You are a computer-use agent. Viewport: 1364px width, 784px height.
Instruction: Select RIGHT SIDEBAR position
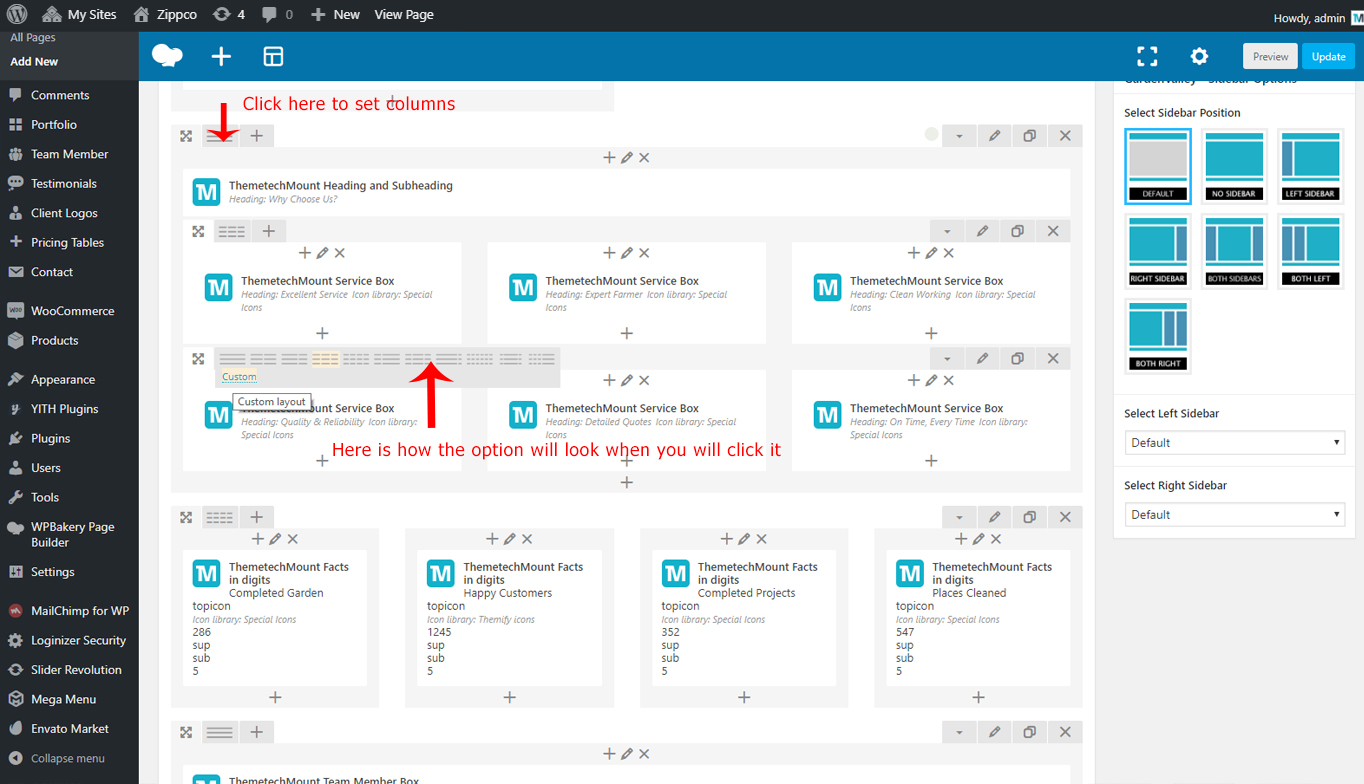[x=1158, y=251]
